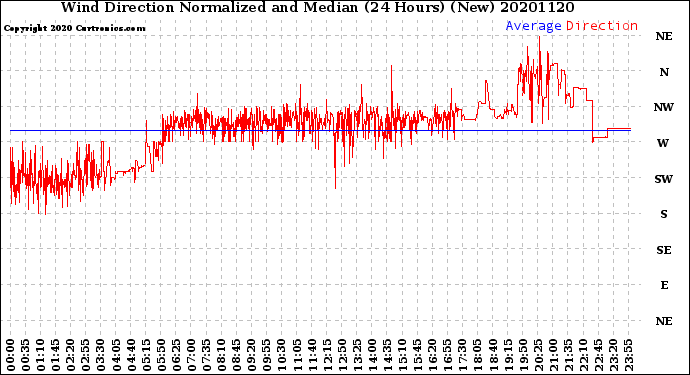This screenshot has height=375, width=690.
Task: Click the 02:20 time axis label
Action: click(x=70, y=355)
